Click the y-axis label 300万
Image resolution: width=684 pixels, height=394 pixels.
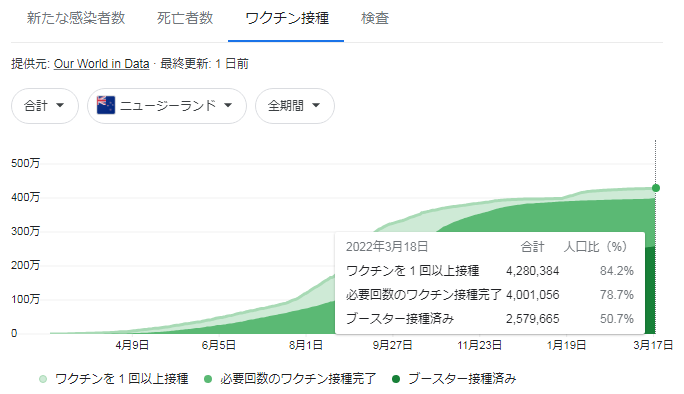(x=25, y=231)
